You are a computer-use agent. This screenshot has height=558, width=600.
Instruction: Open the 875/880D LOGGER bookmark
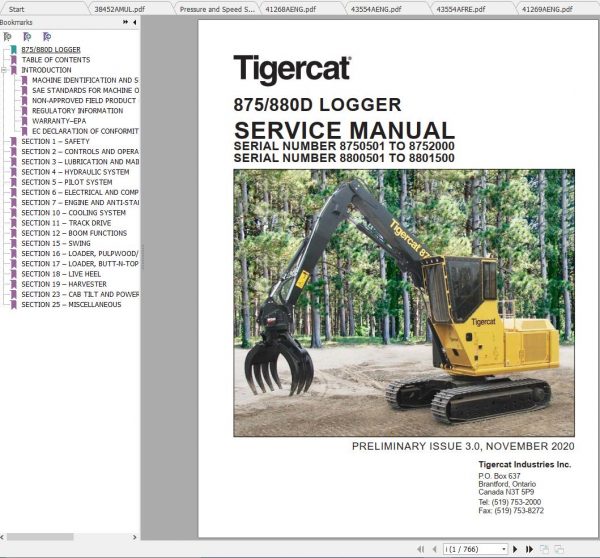(51, 50)
